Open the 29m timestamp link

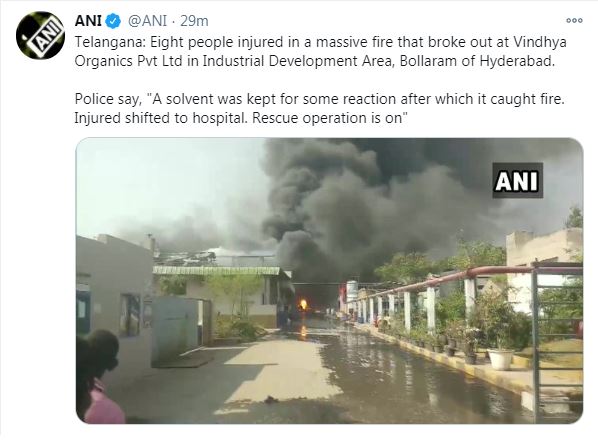click(194, 21)
